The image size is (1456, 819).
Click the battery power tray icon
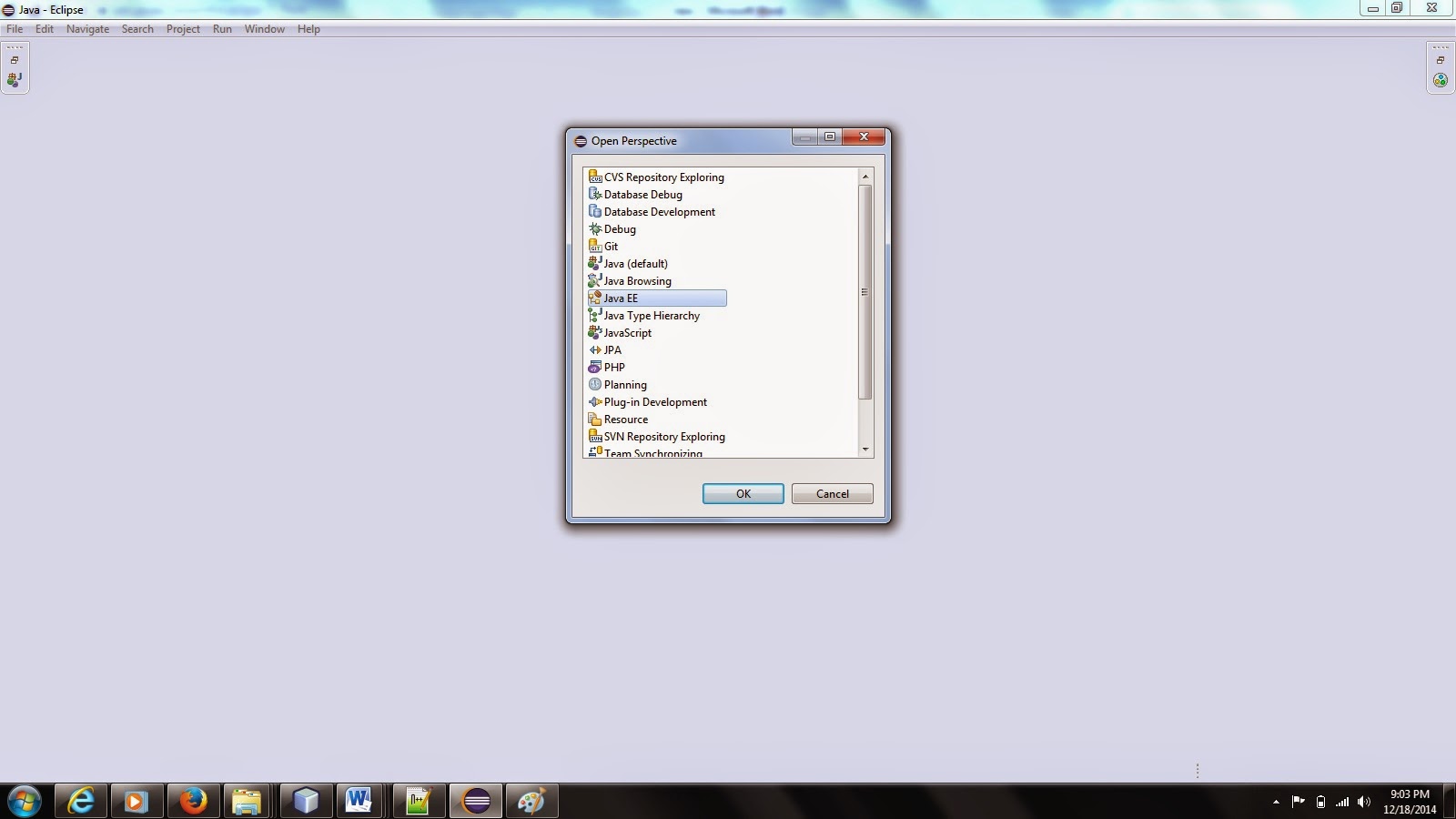point(1320,802)
